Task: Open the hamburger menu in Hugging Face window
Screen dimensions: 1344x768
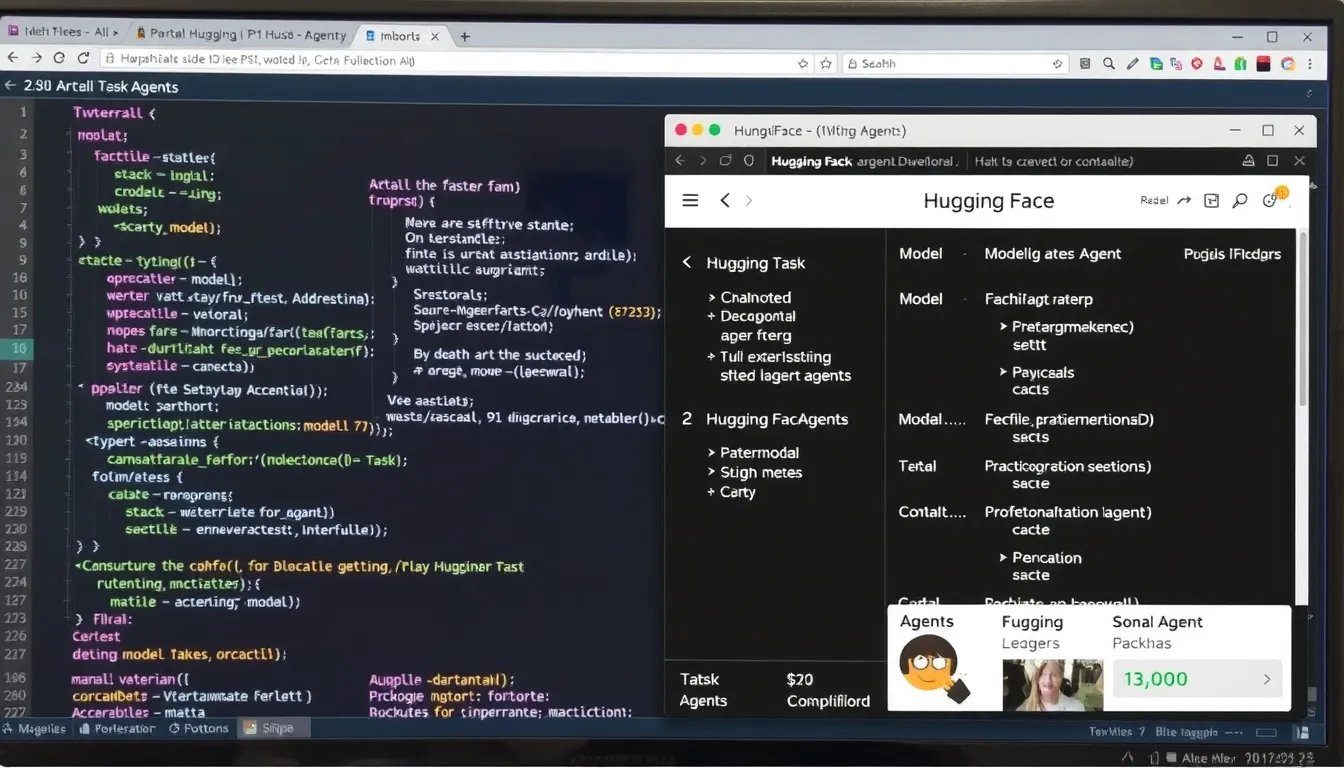Action: coord(690,201)
